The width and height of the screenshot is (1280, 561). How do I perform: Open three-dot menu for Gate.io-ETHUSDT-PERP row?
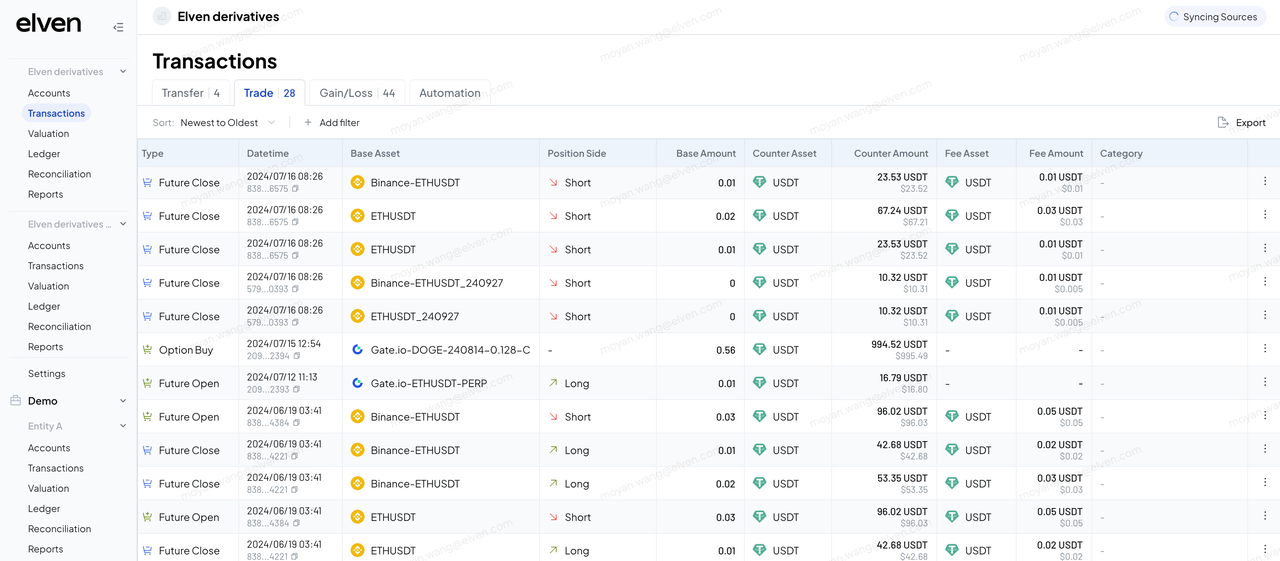click(1264, 383)
